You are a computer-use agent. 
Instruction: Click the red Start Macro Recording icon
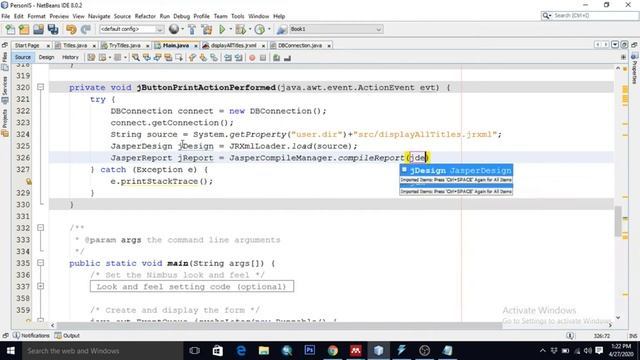252,58
